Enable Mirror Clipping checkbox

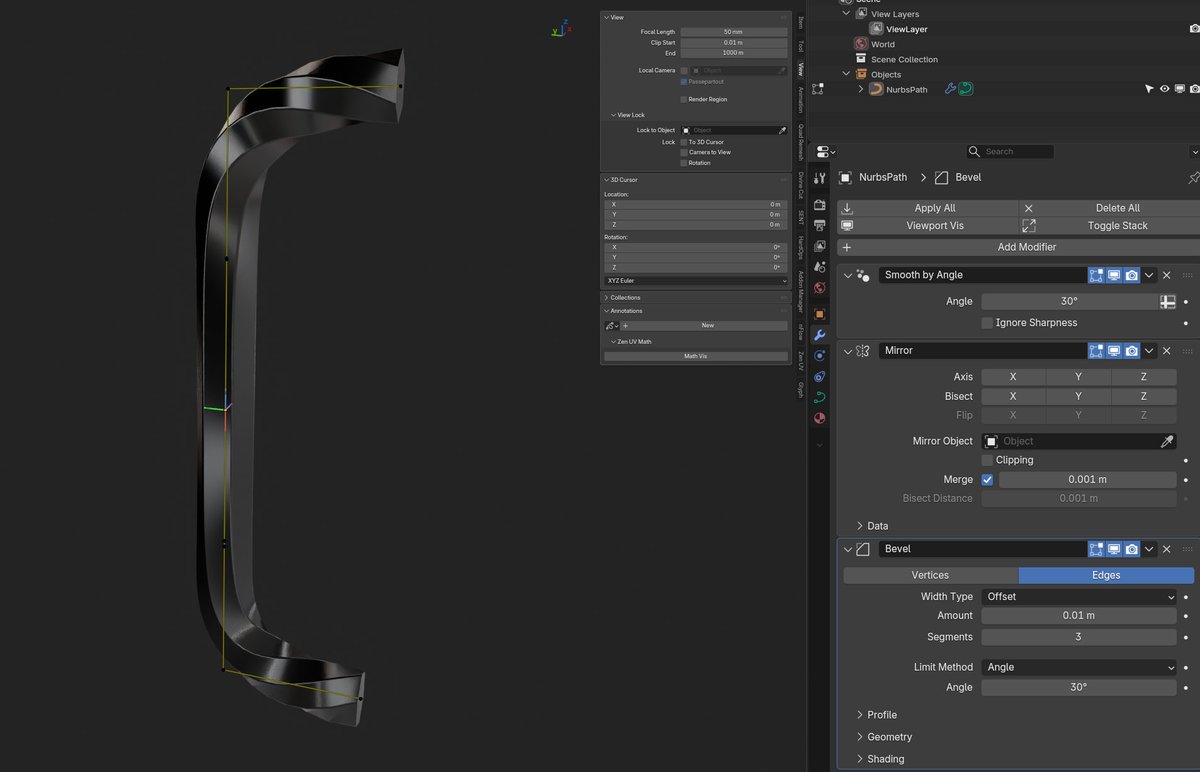pyautogui.click(x=987, y=460)
